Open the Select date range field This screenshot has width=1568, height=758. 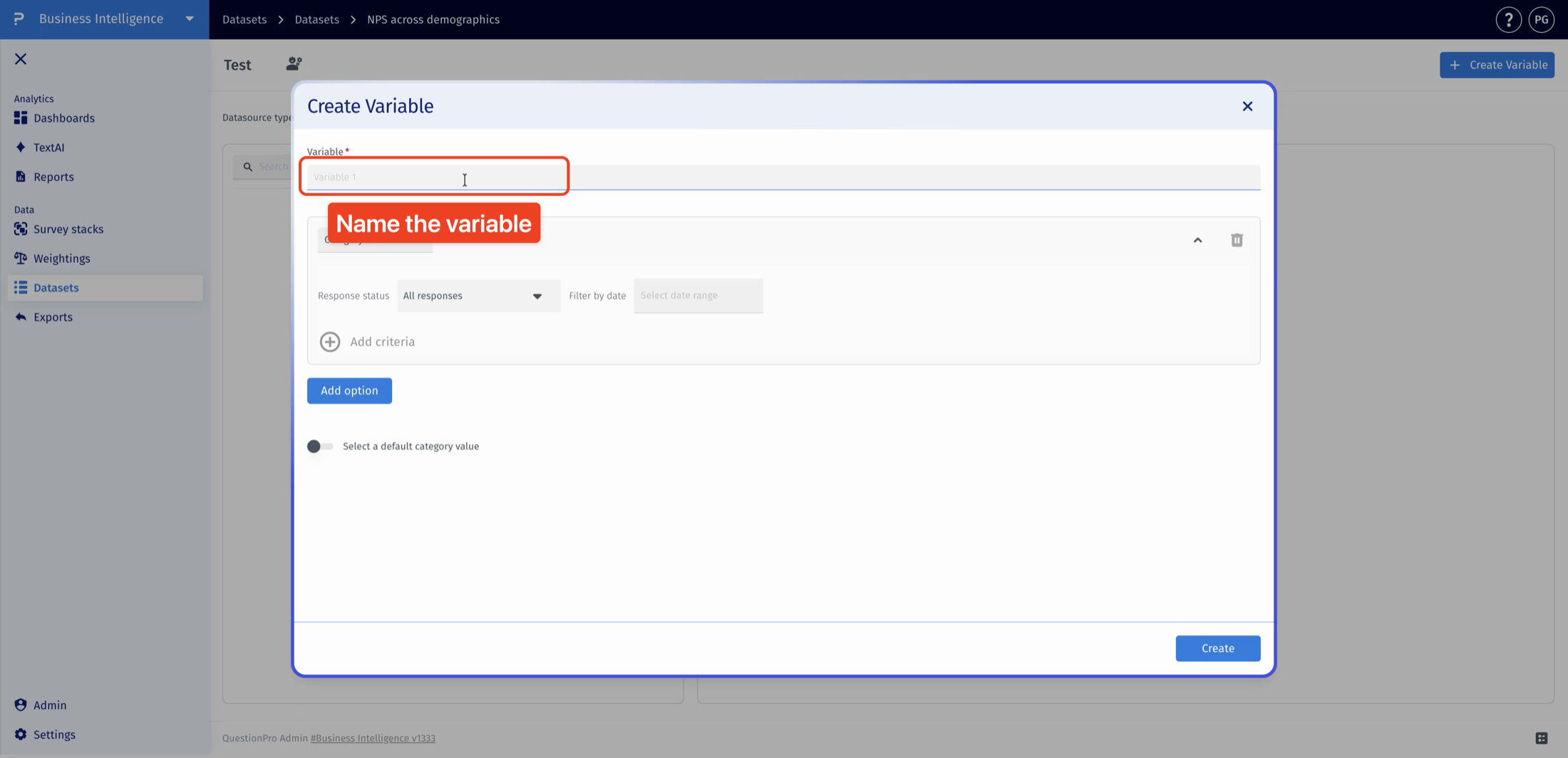pyautogui.click(x=698, y=296)
